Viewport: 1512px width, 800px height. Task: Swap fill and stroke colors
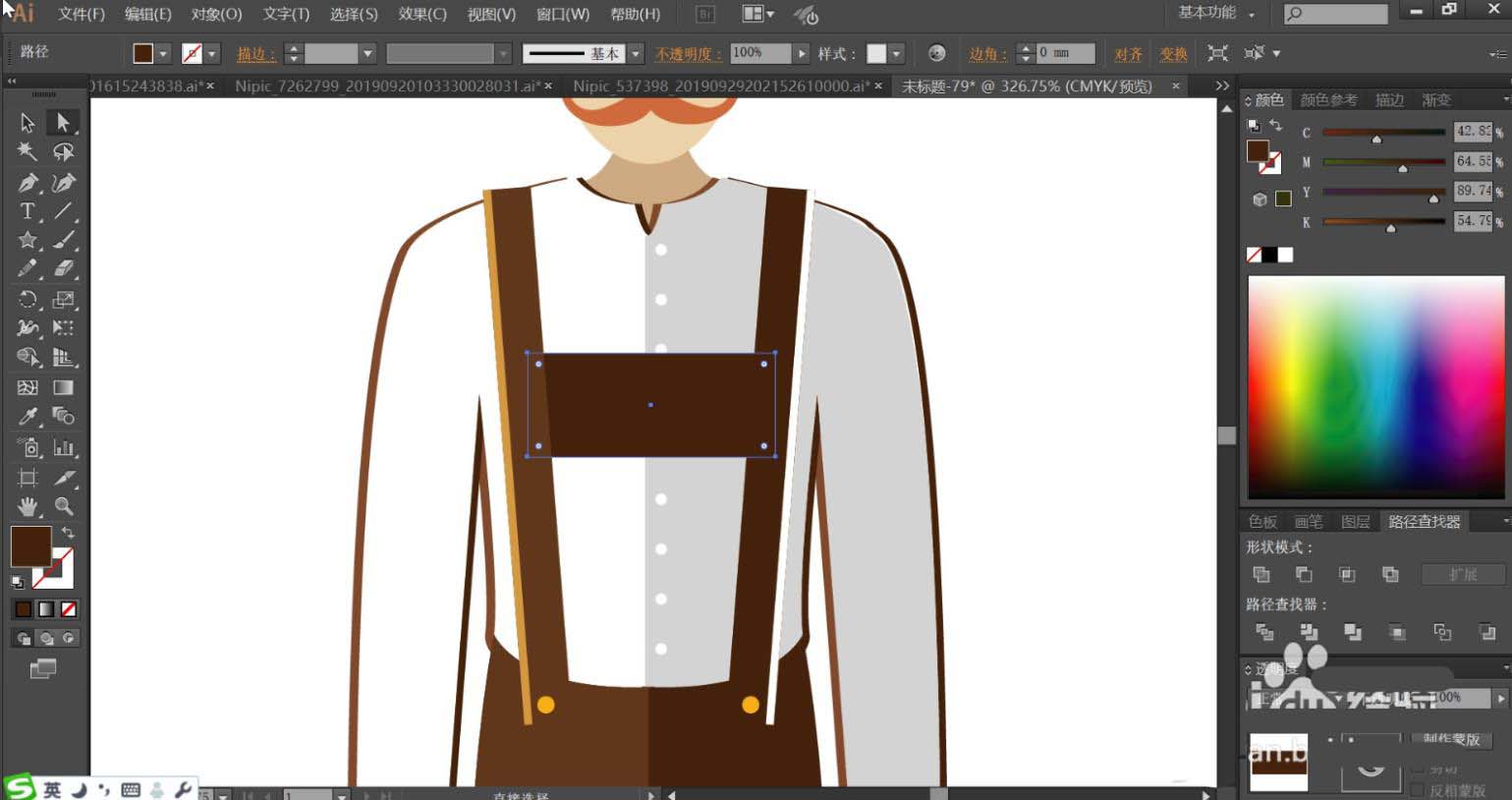click(x=68, y=533)
